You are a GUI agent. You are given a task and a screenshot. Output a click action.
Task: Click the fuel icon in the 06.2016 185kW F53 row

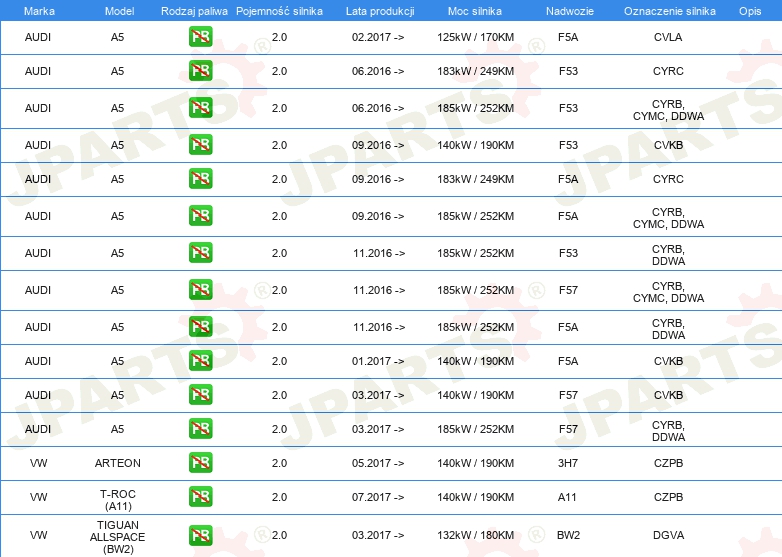[200, 108]
